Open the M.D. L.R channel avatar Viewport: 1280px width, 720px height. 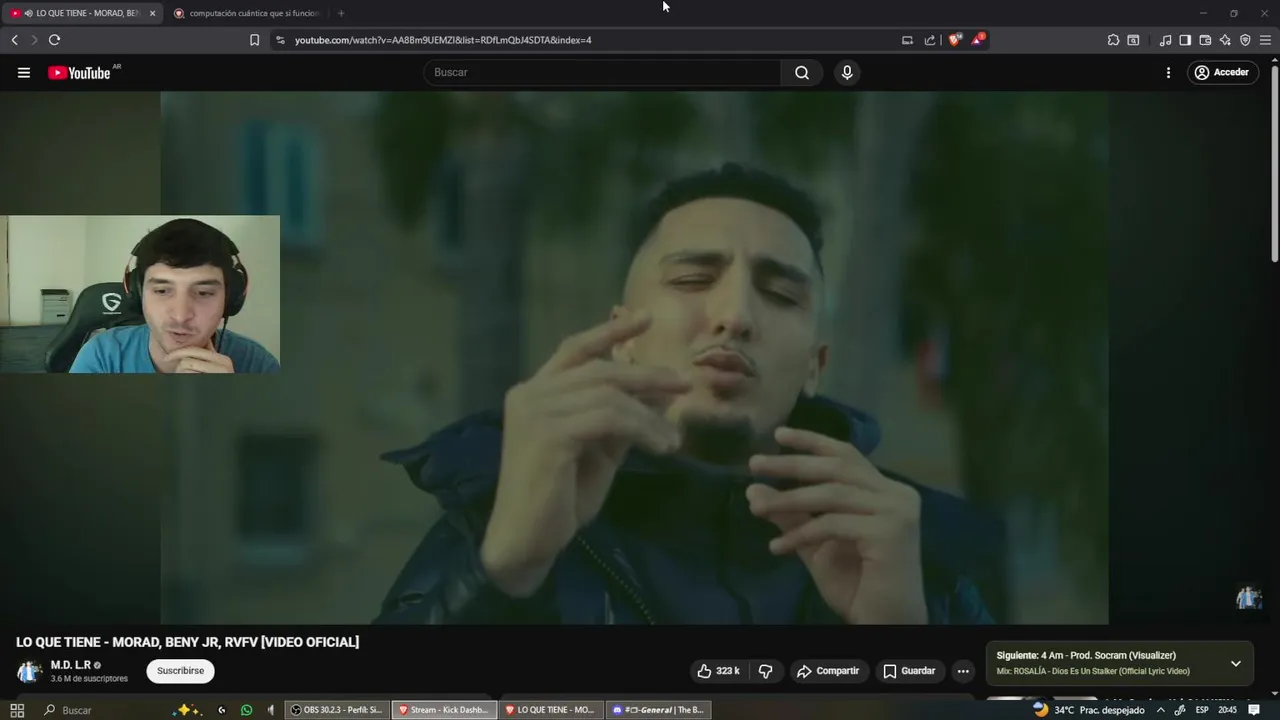coord(29,671)
